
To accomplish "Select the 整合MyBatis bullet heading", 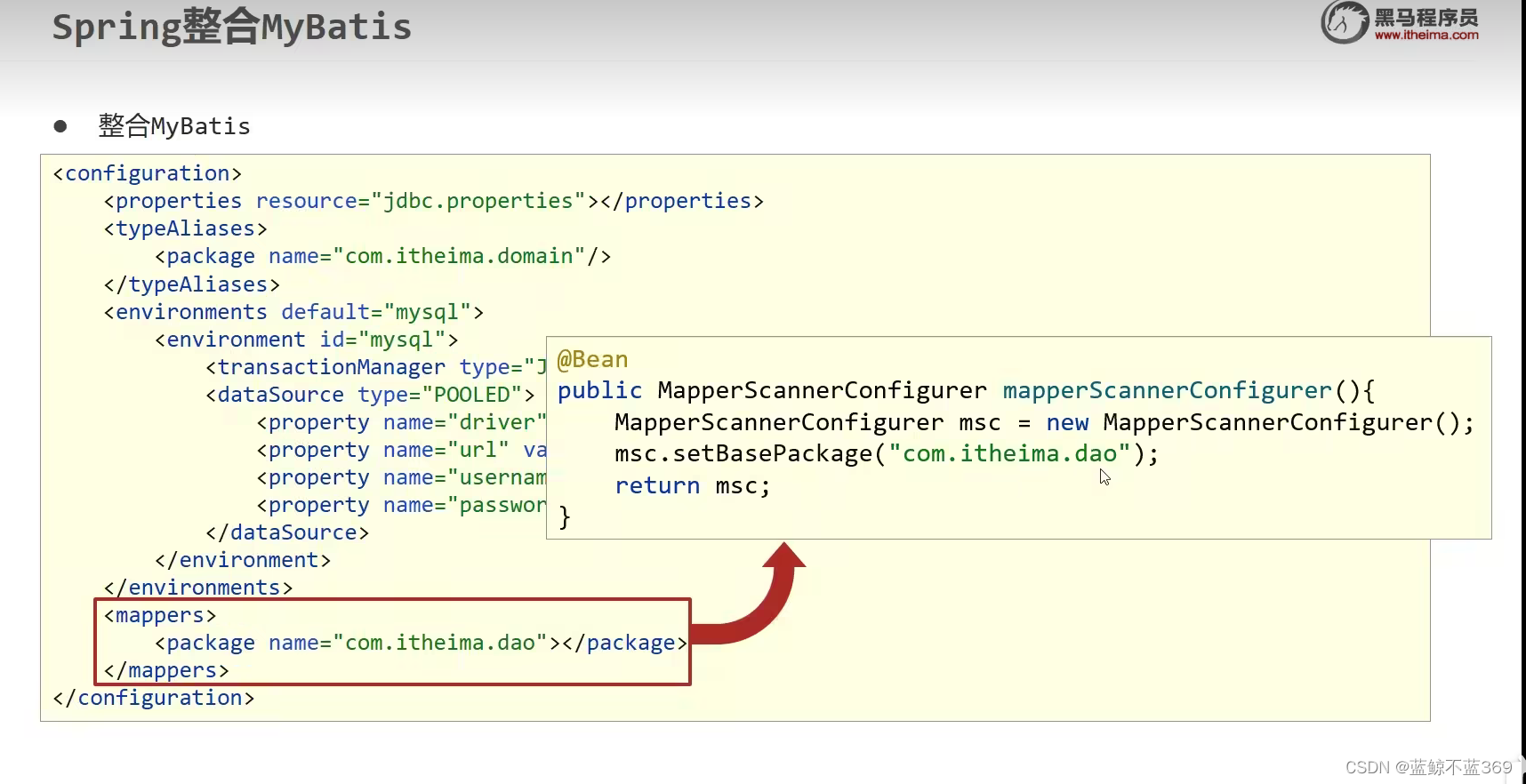I will click(174, 126).
